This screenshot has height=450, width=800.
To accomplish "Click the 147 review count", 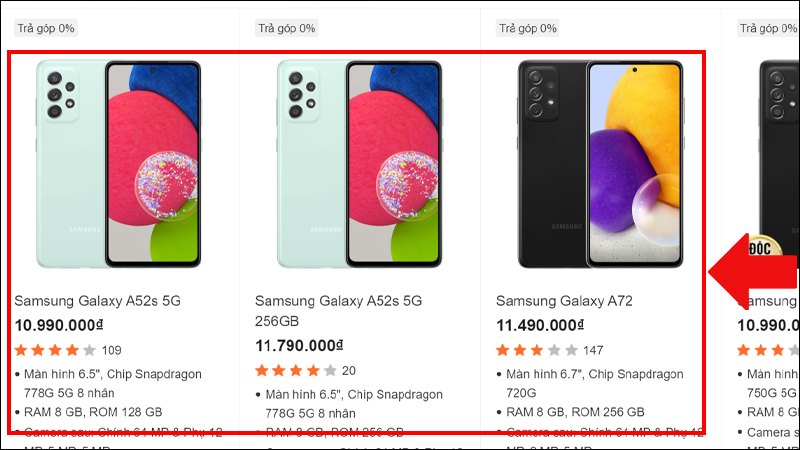I will pos(593,350).
